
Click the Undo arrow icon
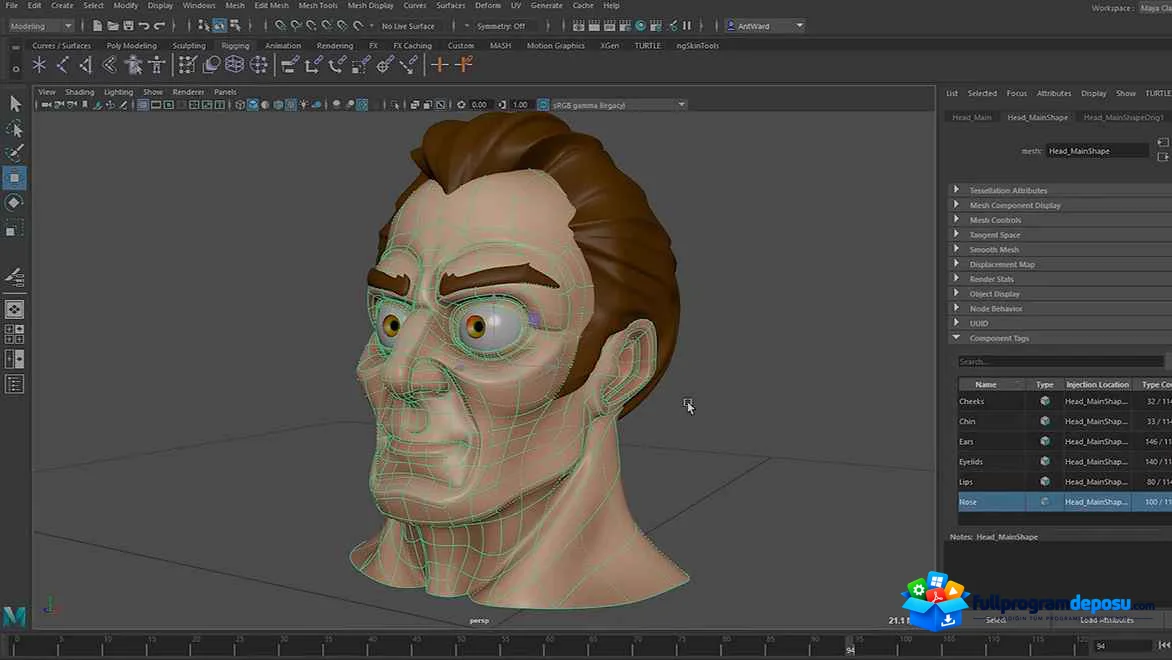pyautogui.click(x=144, y=25)
